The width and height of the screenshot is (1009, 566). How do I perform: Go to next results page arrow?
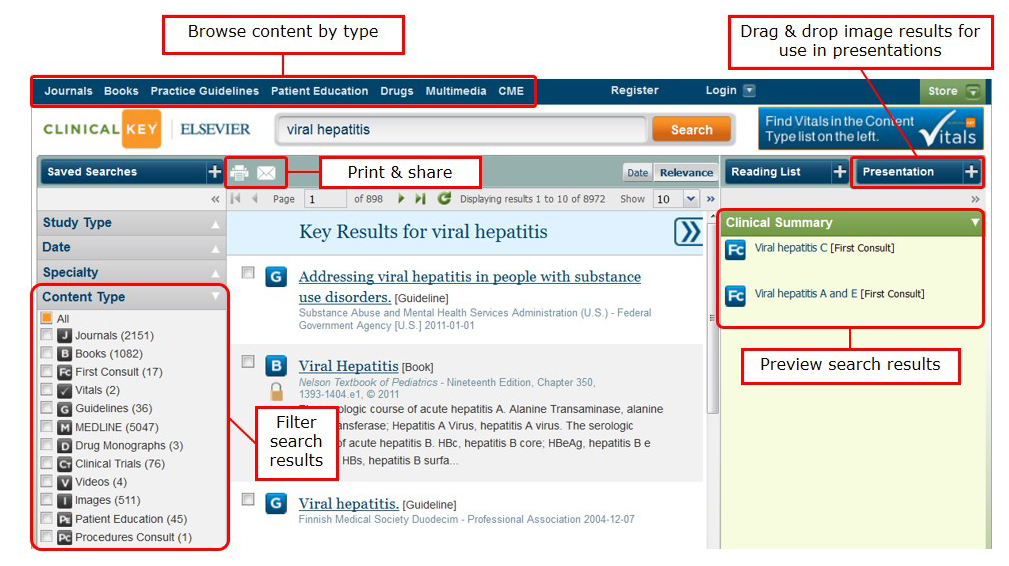(401, 199)
